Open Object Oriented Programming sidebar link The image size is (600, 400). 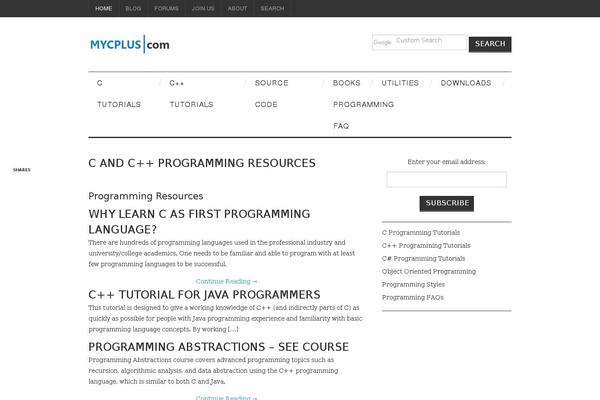point(429,271)
